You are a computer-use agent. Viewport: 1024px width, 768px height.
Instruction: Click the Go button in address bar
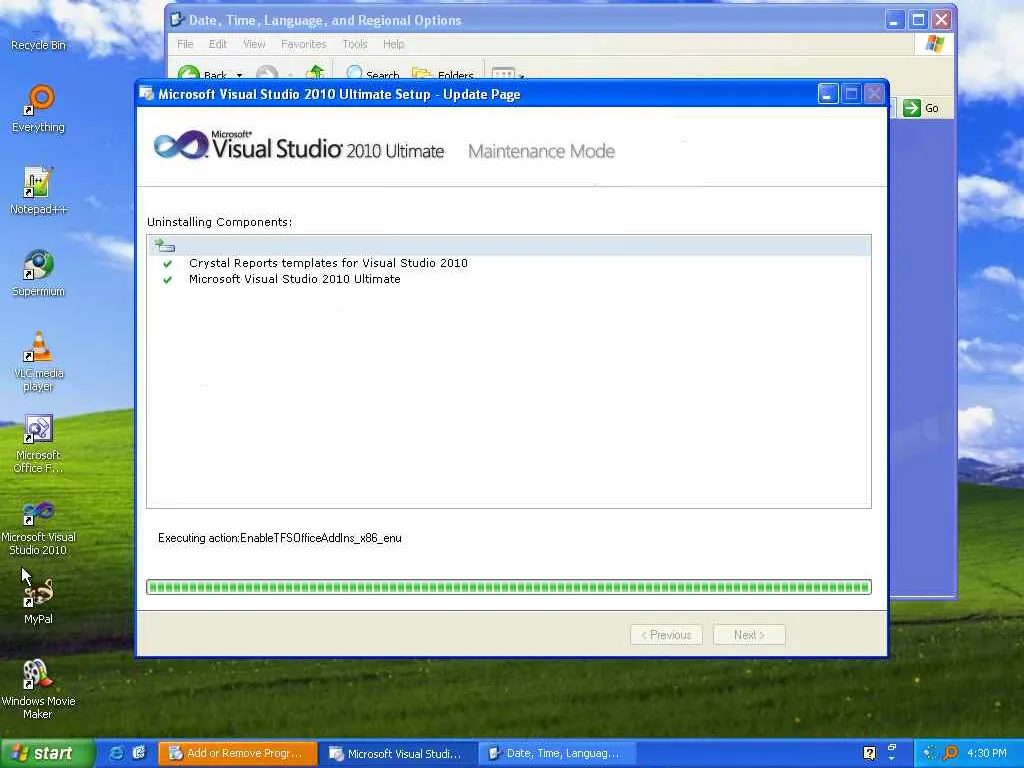click(x=921, y=108)
